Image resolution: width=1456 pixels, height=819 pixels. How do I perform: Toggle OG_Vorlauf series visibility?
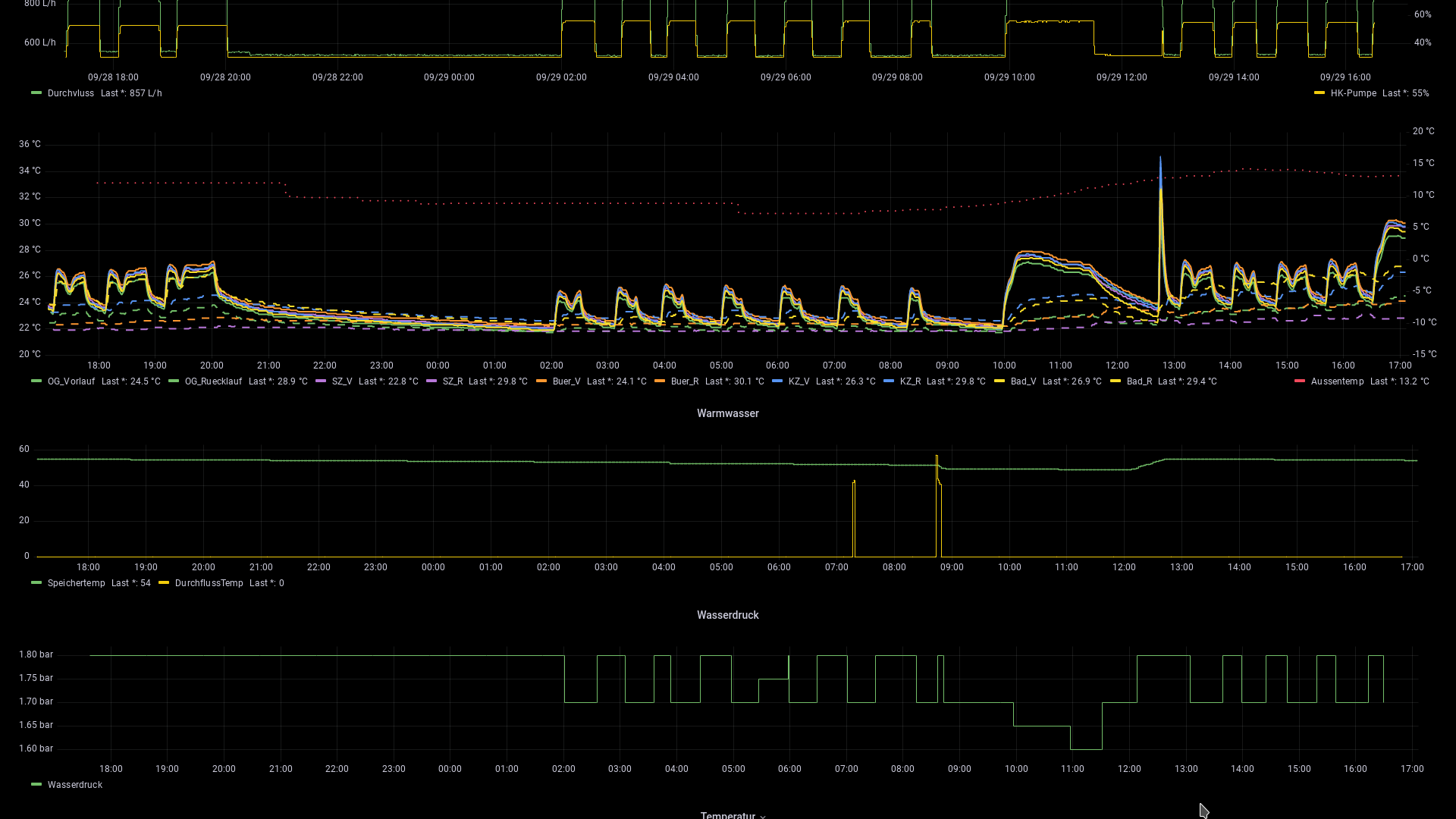pyautogui.click(x=71, y=381)
